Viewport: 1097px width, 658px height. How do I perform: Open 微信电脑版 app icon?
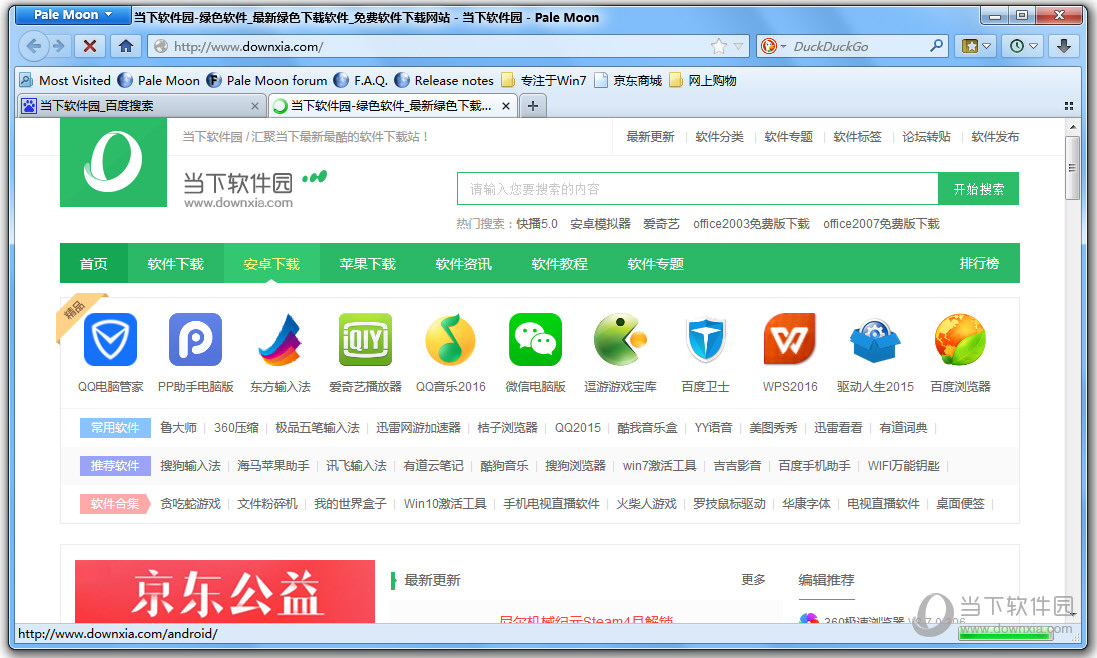click(x=535, y=340)
